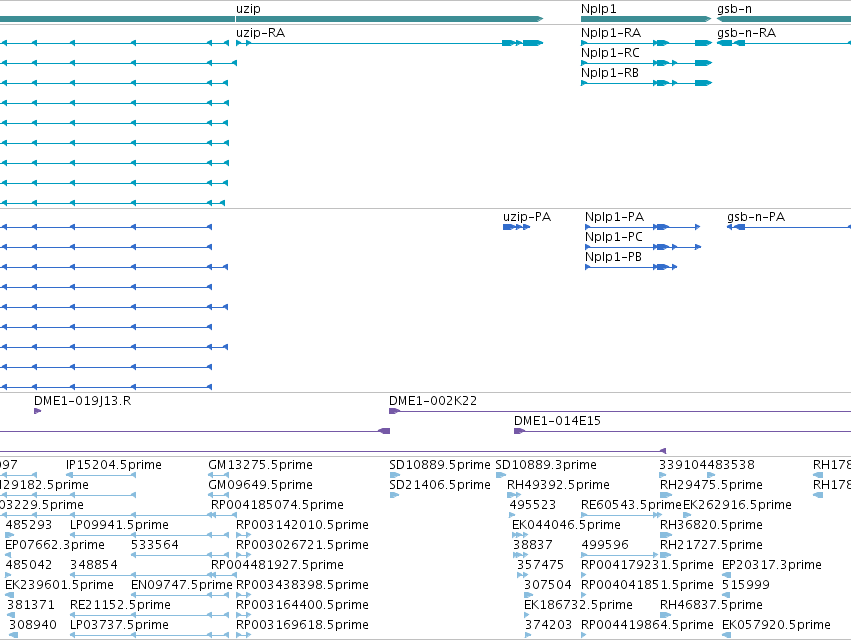This screenshot has width=851, height=640.
Task: Select the Nplp1-RC transcript label
Action: click(611, 53)
